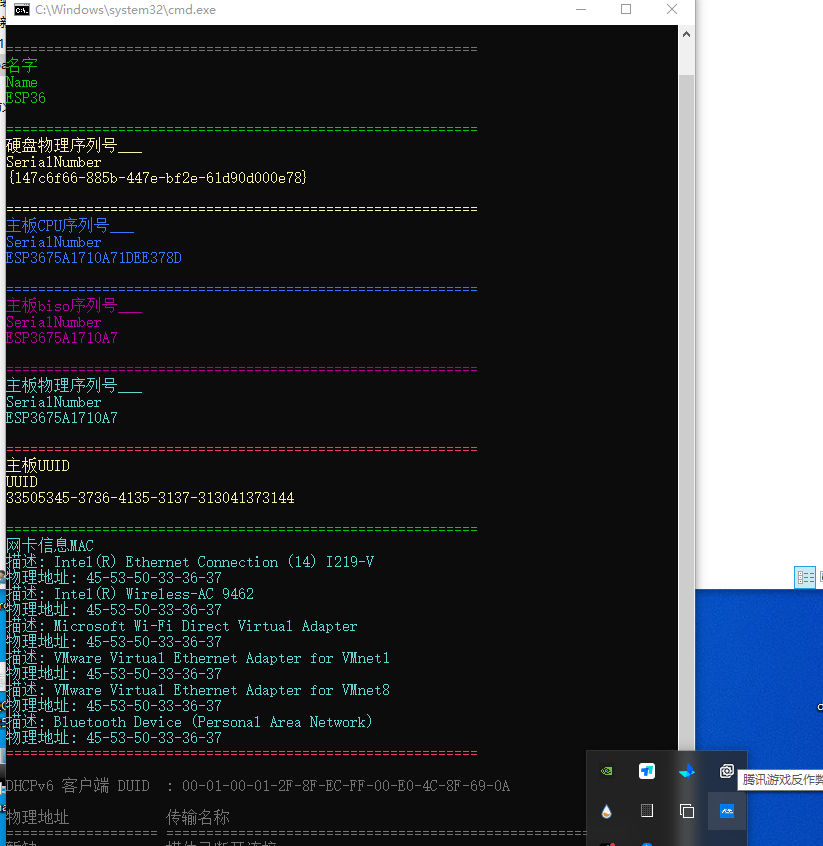Minimize the cmd.exe window
This screenshot has height=846, width=823.
582,10
